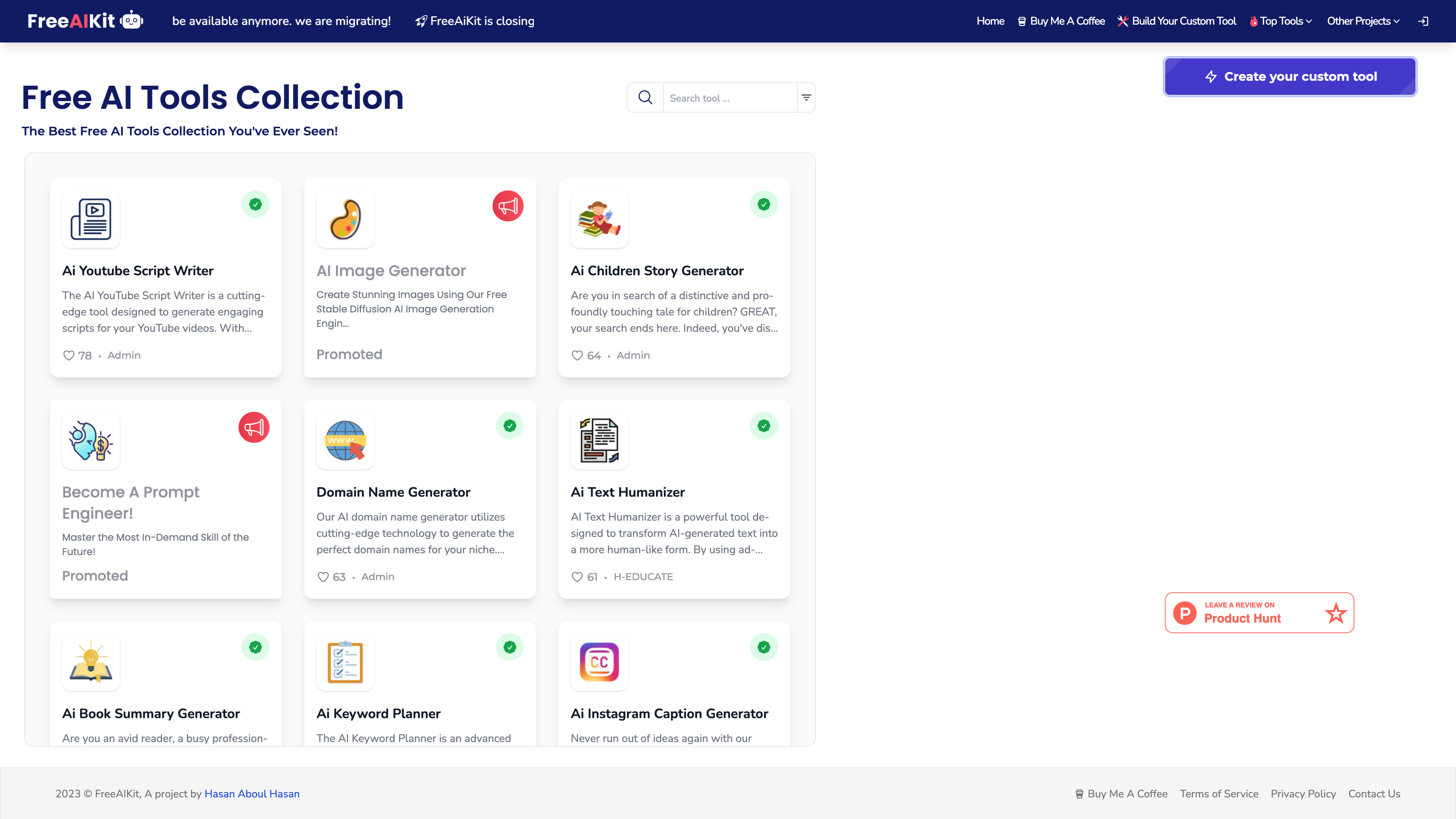Open Domain Name Generator title
The width and height of the screenshot is (1456, 819).
[x=394, y=492]
